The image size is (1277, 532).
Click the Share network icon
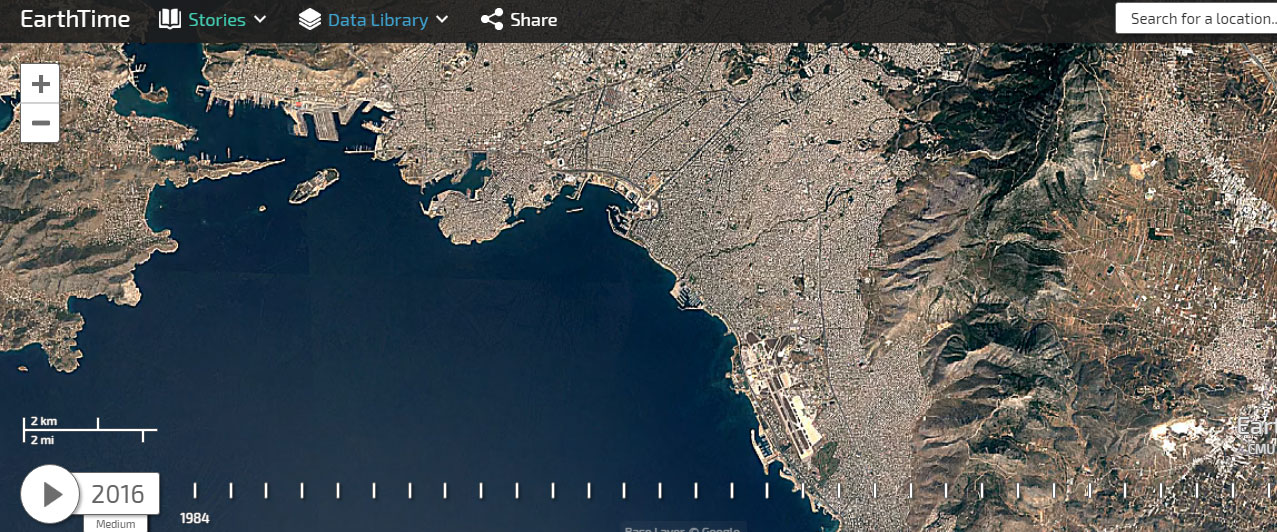491,19
